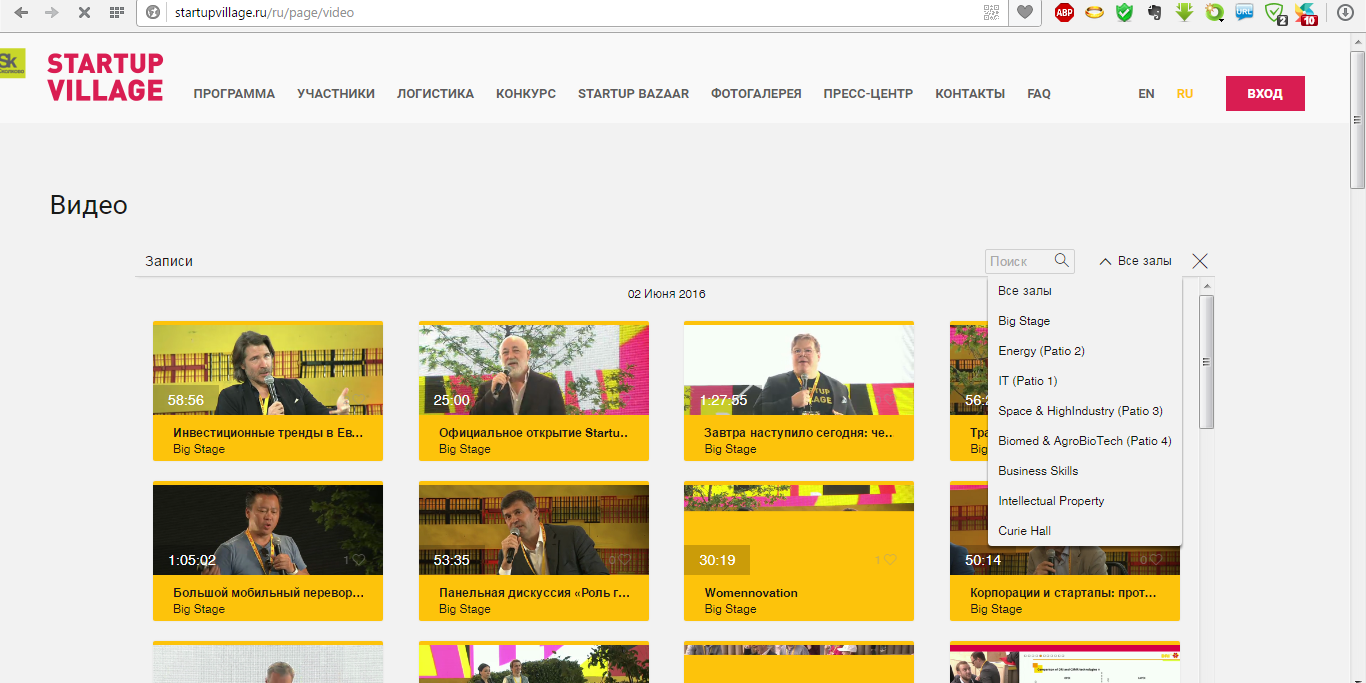Click the browser forward arrow
This screenshot has height=683, width=1366.
52,13
